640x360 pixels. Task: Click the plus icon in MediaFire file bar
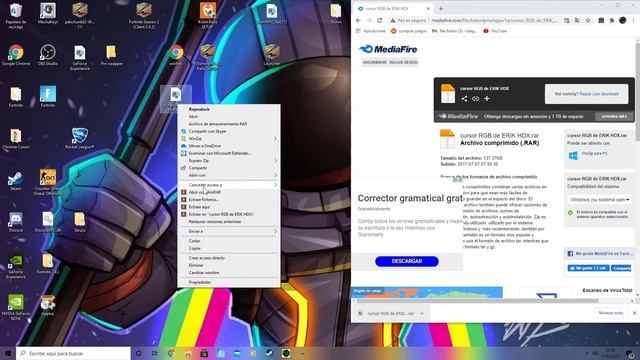click(x=487, y=98)
